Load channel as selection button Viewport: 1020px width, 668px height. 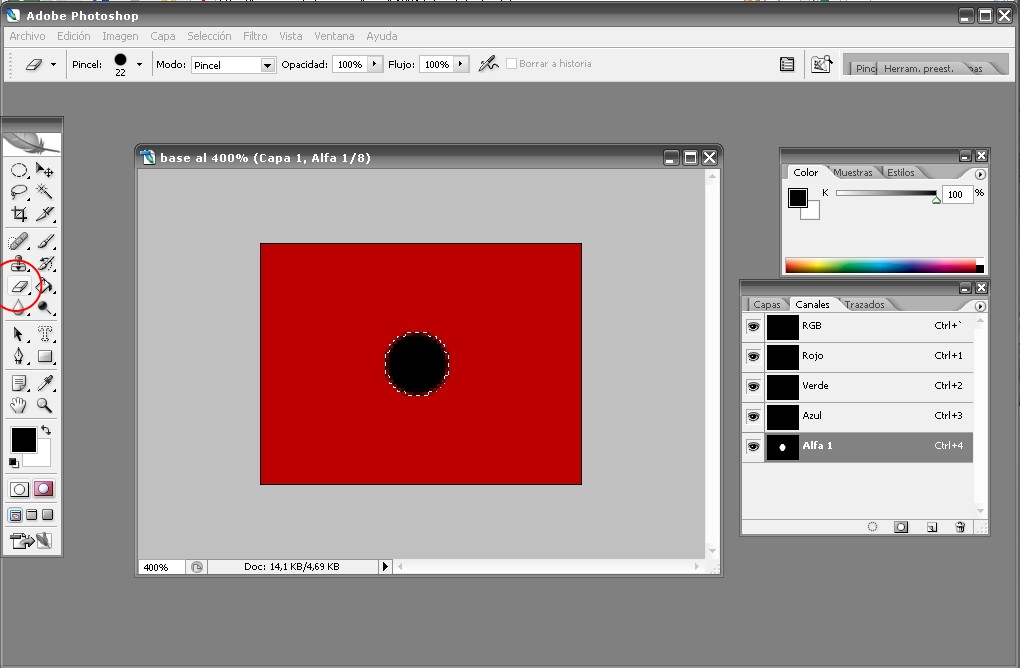[872, 527]
